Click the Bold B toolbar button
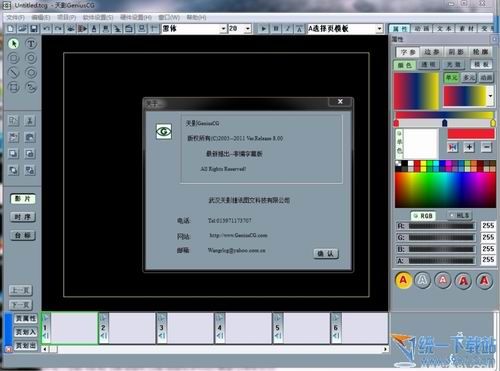This screenshot has height=371, width=500. 276,29
